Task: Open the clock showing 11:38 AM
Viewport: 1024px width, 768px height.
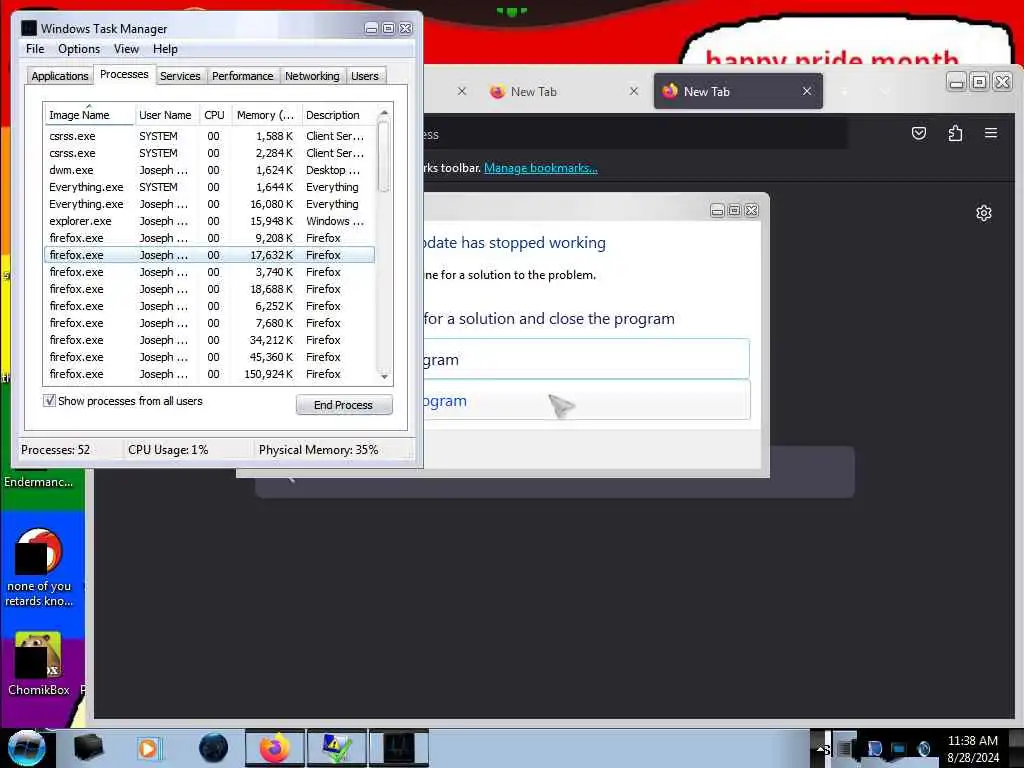Action: [973, 749]
